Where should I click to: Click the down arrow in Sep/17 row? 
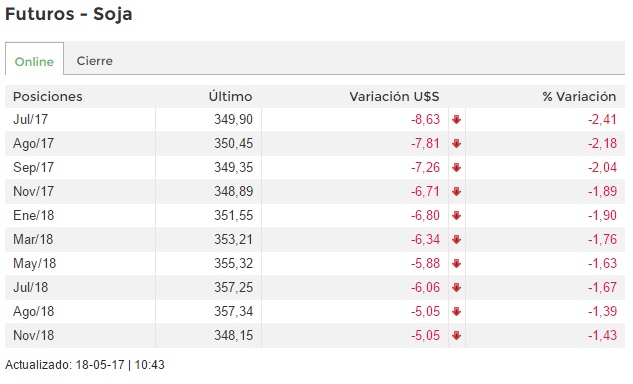(x=457, y=168)
